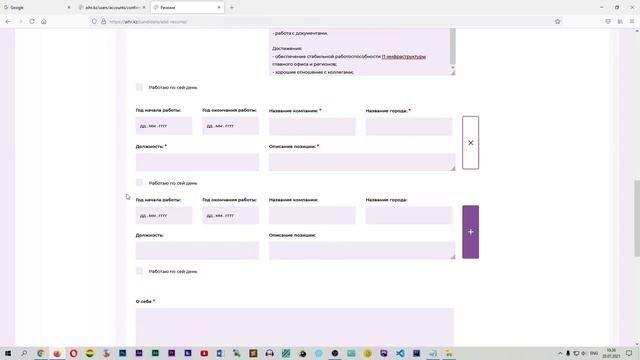Click the tray input language indicator
This screenshot has width=640, height=360.
[x=594, y=353]
